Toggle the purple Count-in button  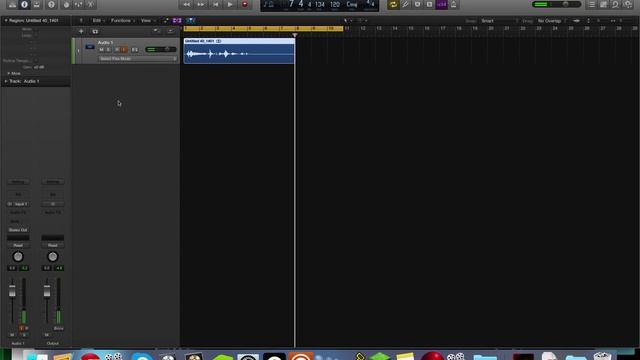(441, 4)
